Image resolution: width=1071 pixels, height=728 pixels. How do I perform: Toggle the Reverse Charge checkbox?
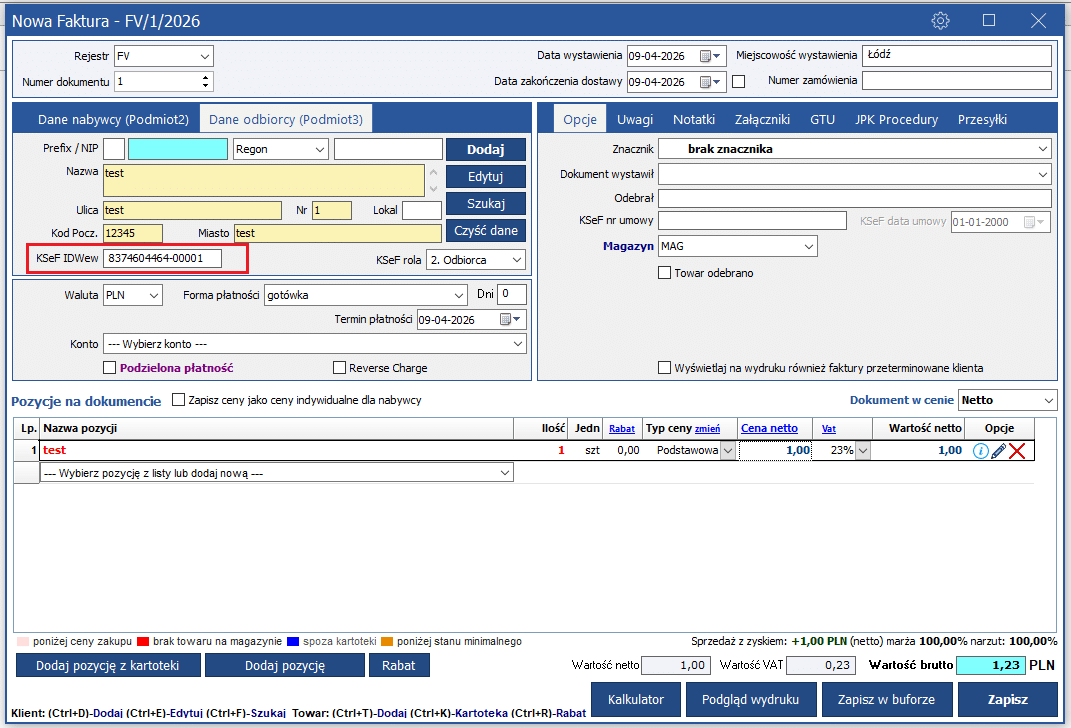[340, 368]
